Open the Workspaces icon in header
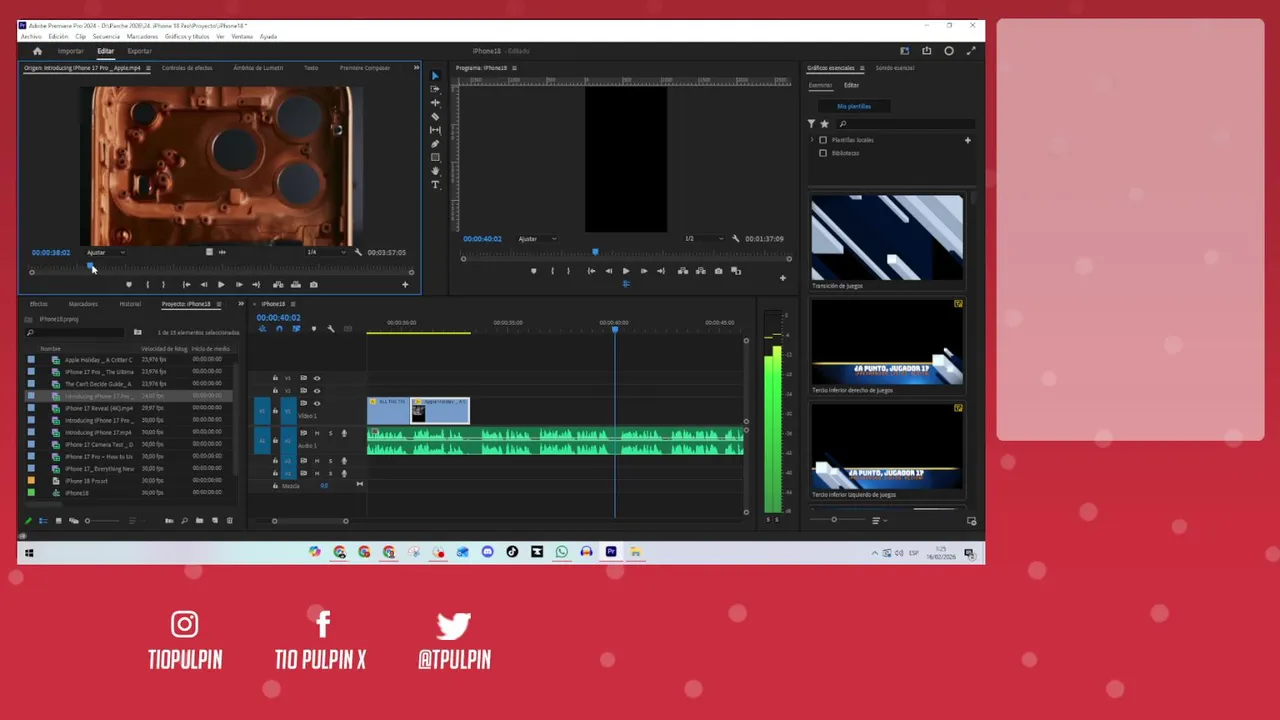1280x720 pixels. pyautogui.click(x=904, y=51)
